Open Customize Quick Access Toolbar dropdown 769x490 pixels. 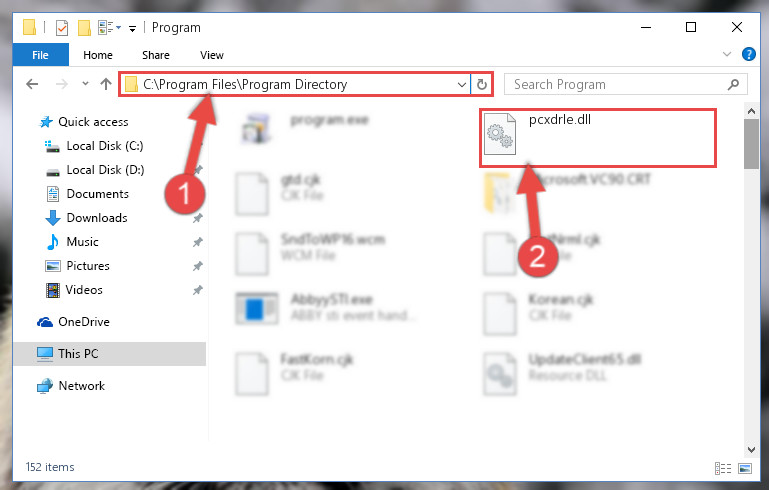(132, 29)
